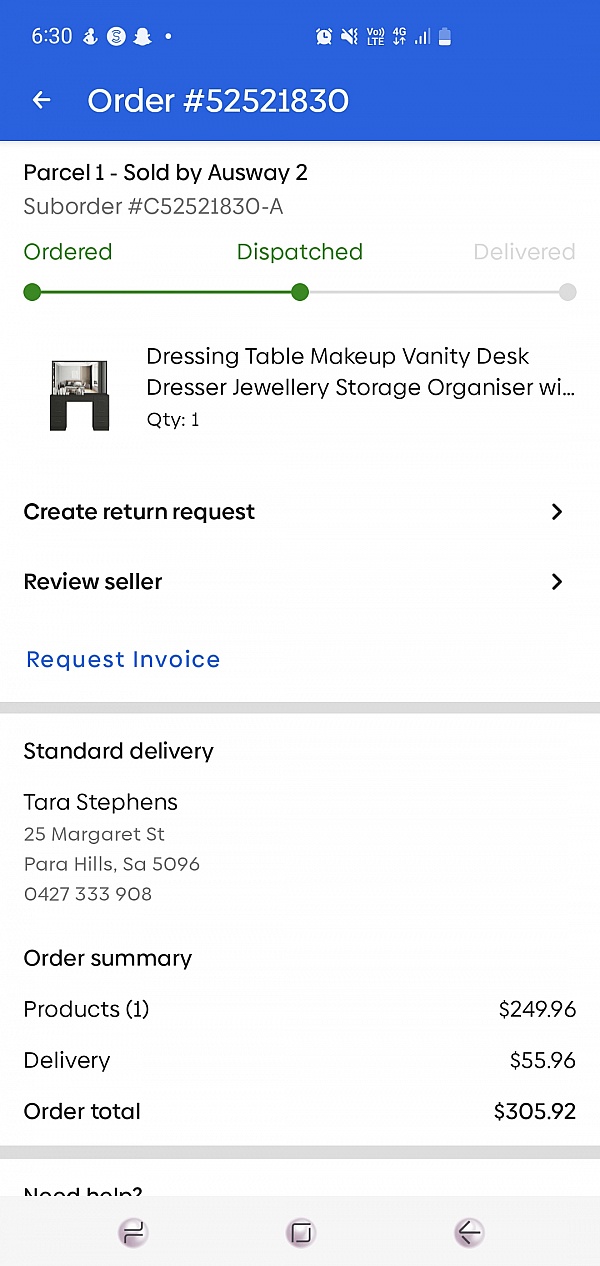The width and height of the screenshot is (600, 1266).
Task: Open Review seller chevron
Action: tap(557, 582)
